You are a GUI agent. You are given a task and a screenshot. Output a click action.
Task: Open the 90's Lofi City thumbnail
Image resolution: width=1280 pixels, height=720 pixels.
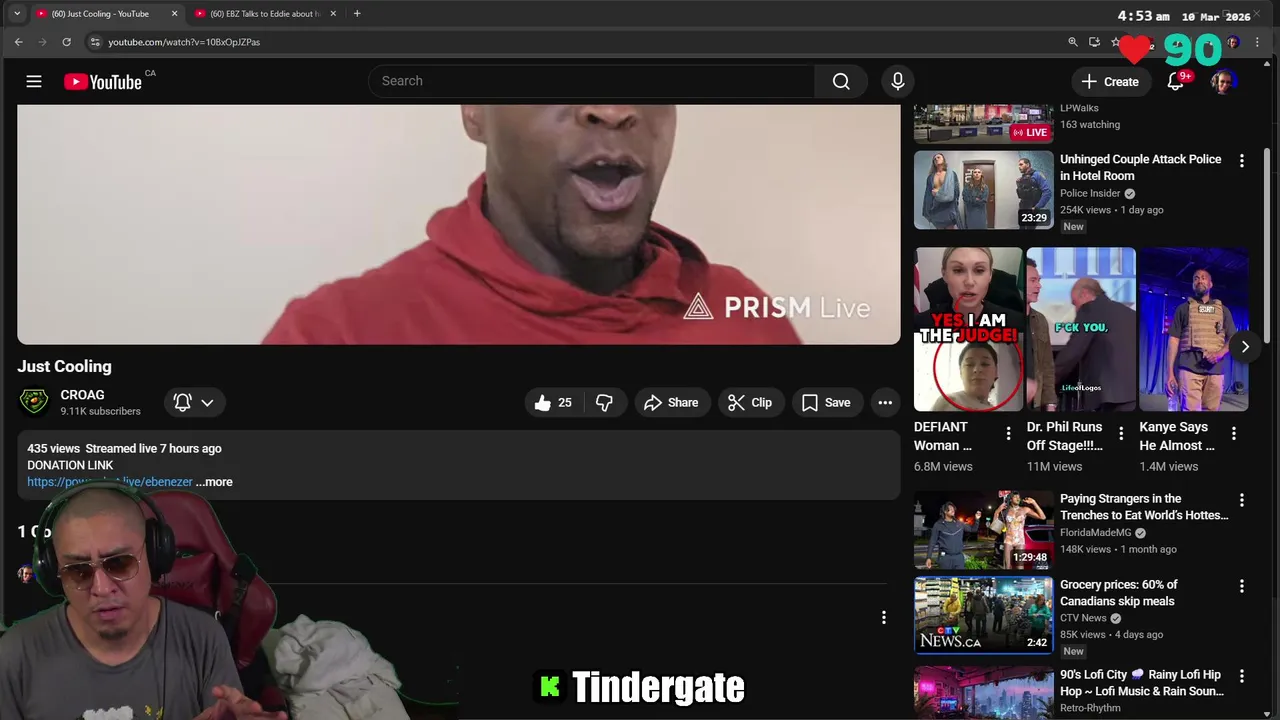point(983,692)
